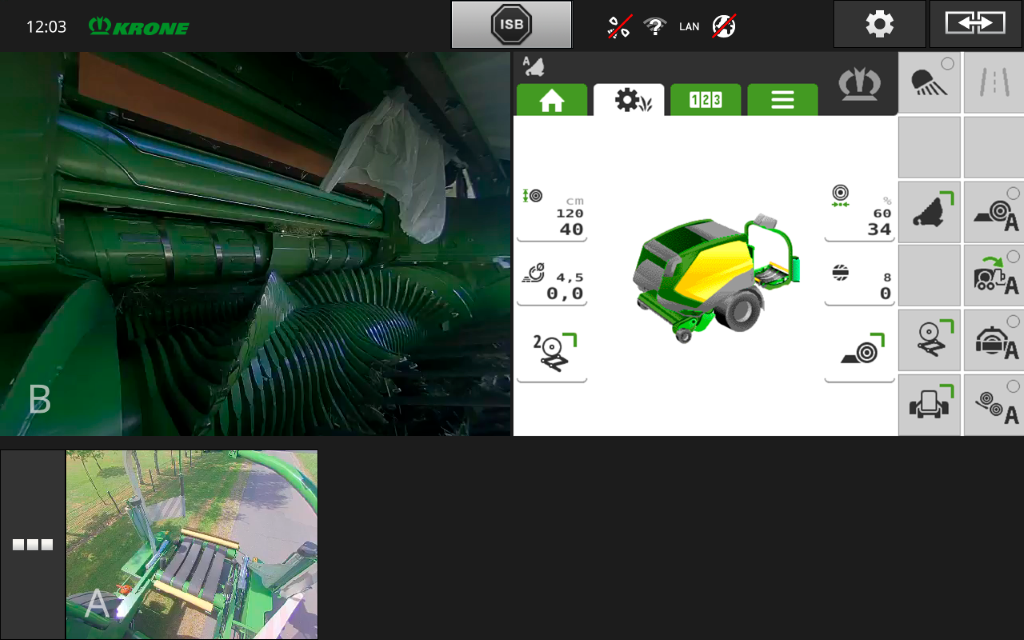Image resolution: width=1024 pixels, height=640 pixels.
Task: Expand the three-squares camera panel handle
Action: pos(32,545)
